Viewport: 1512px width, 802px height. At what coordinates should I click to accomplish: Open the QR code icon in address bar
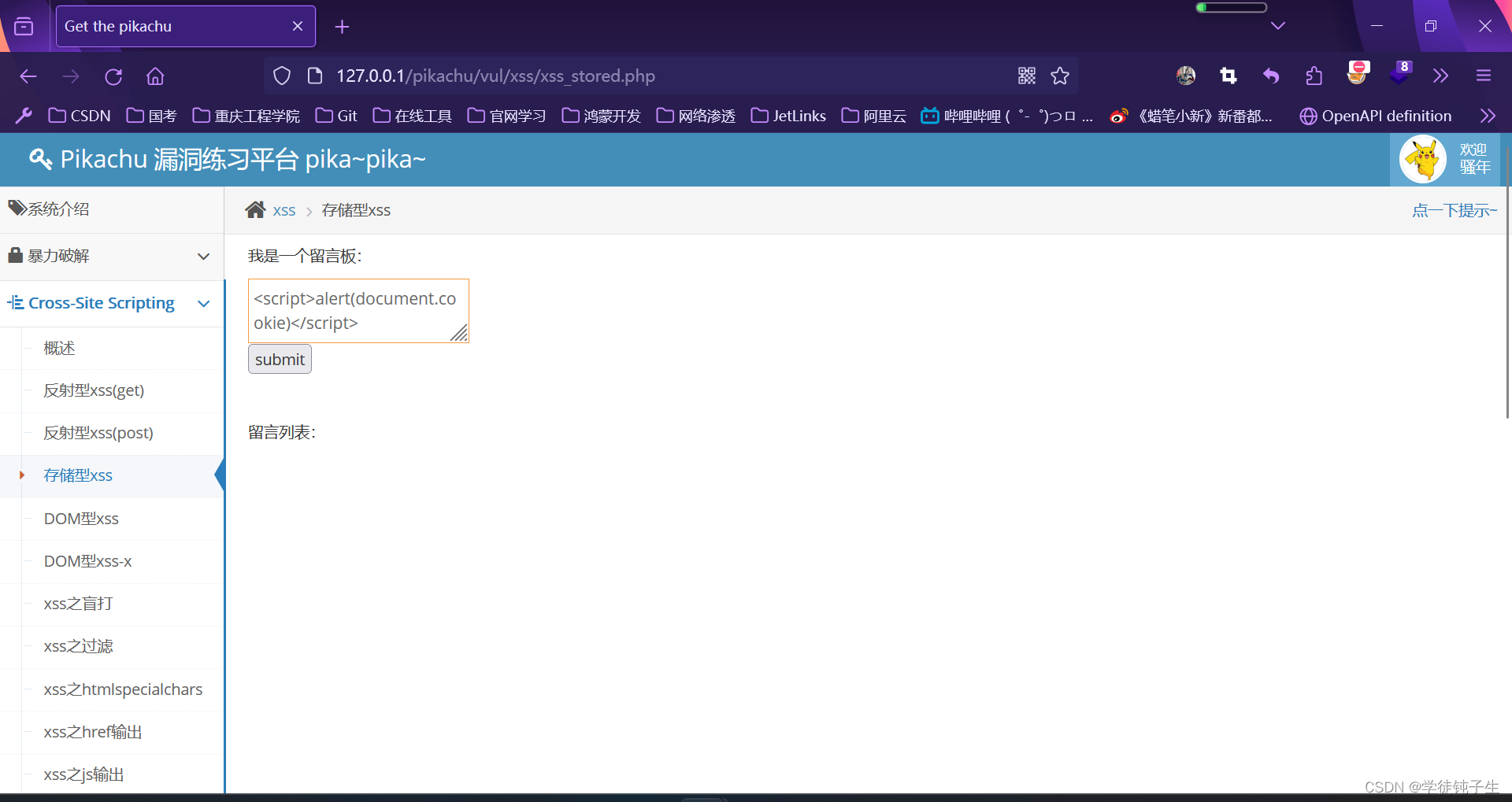[1027, 76]
